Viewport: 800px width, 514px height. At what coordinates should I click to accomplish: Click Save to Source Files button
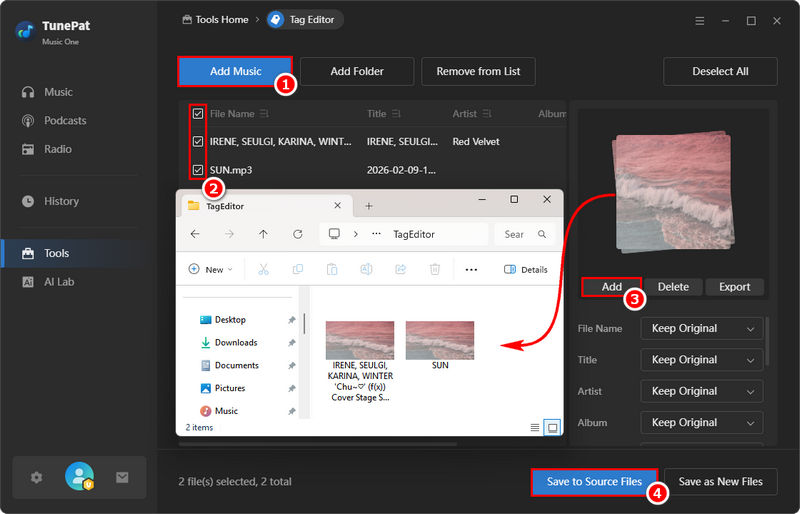594,482
